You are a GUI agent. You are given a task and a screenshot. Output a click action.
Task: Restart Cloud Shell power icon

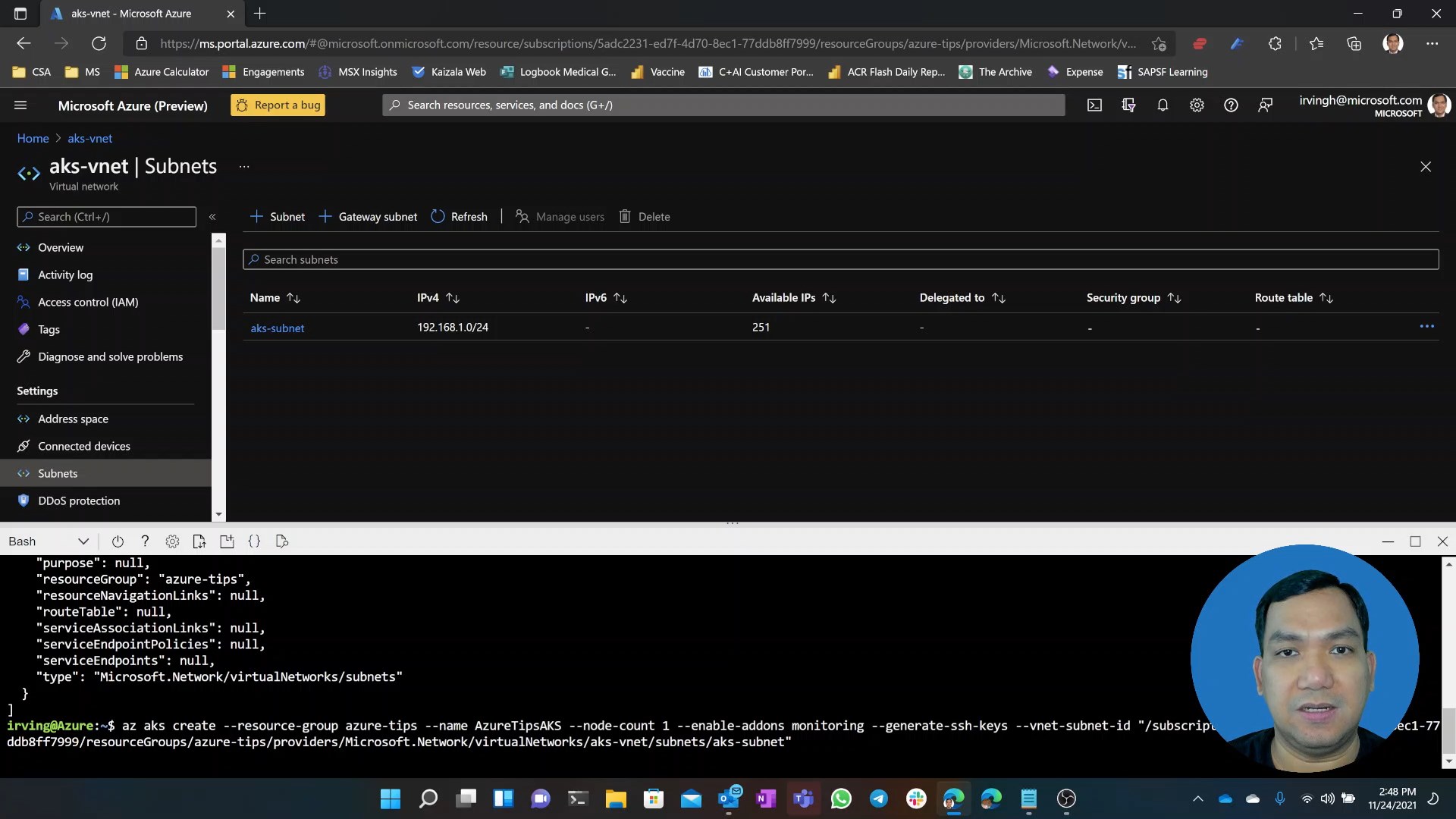pos(118,541)
